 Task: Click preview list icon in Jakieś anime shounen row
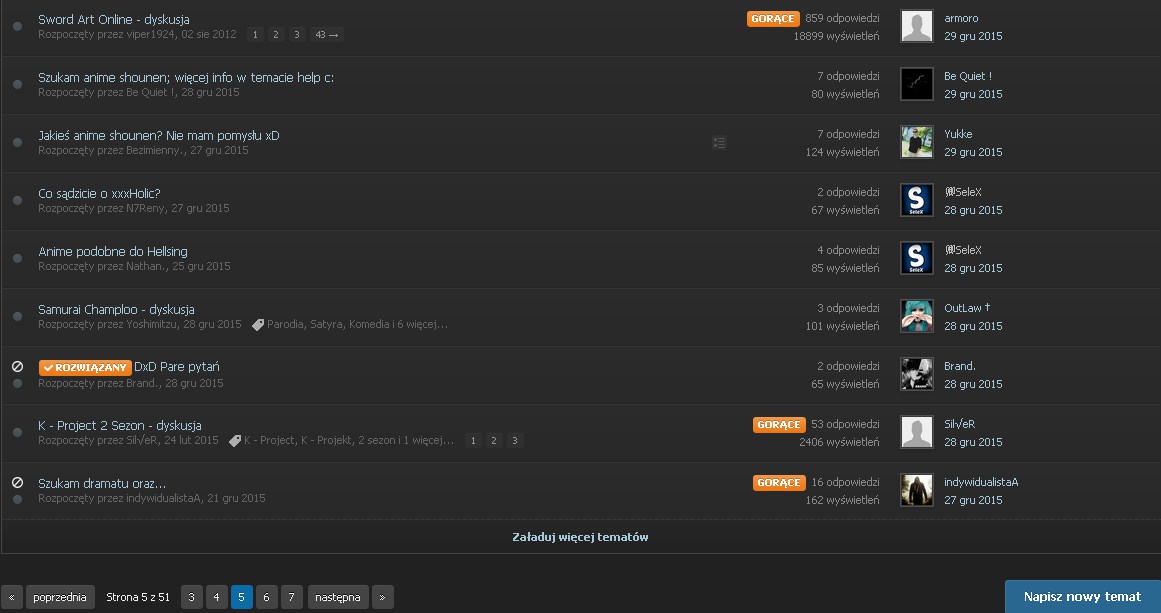719,143
